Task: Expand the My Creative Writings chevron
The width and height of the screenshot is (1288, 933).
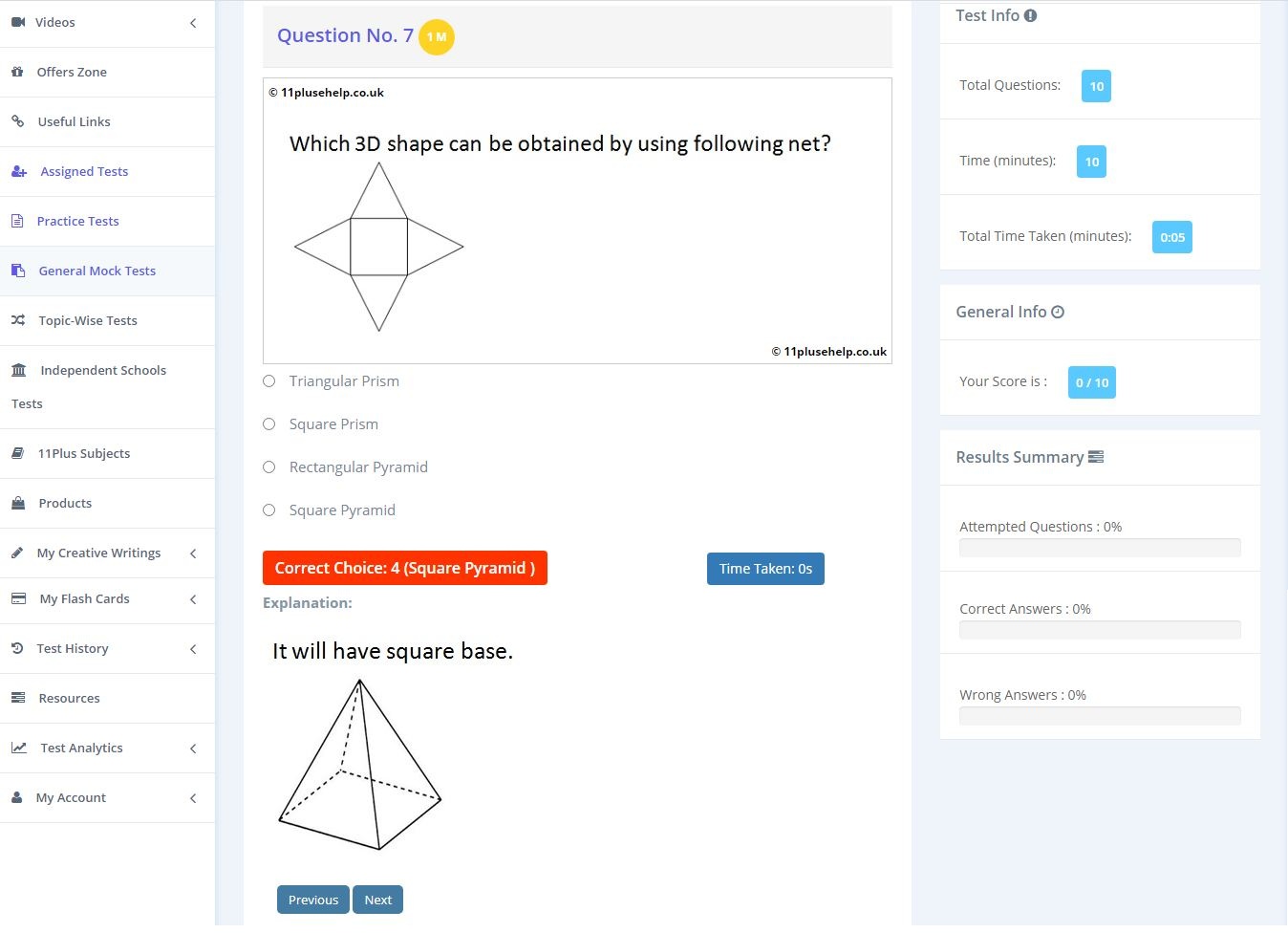Action: pyautogui.click(x=193, y=553)
